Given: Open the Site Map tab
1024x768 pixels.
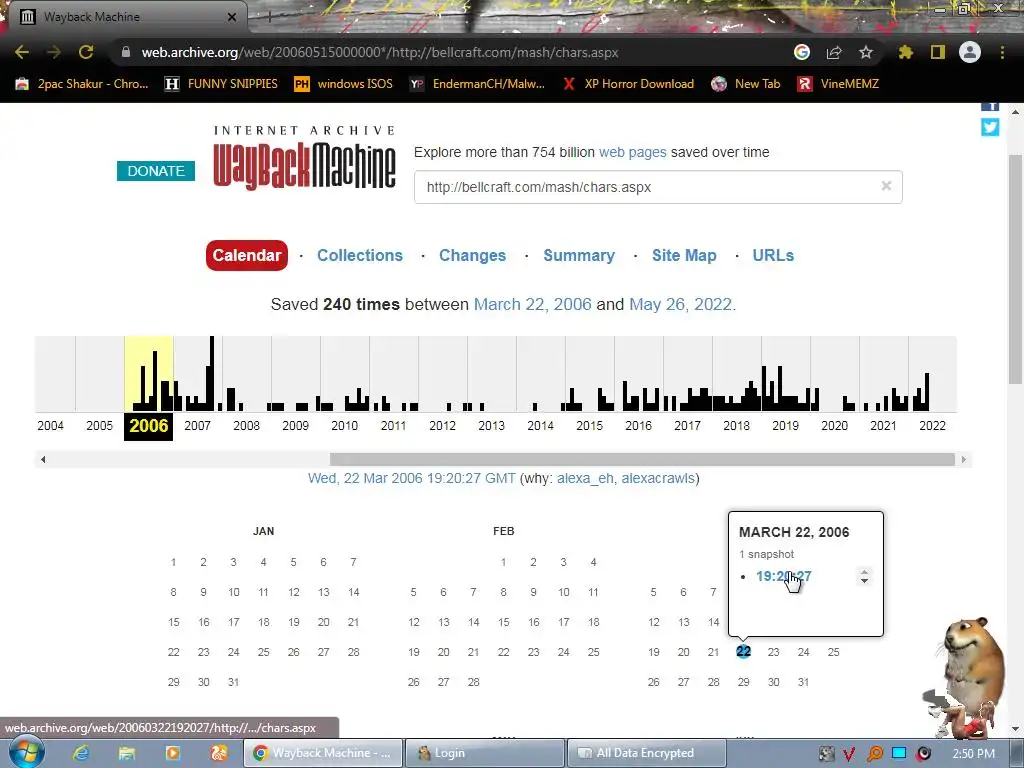Looking at the screenshot, I should [684, 255].
